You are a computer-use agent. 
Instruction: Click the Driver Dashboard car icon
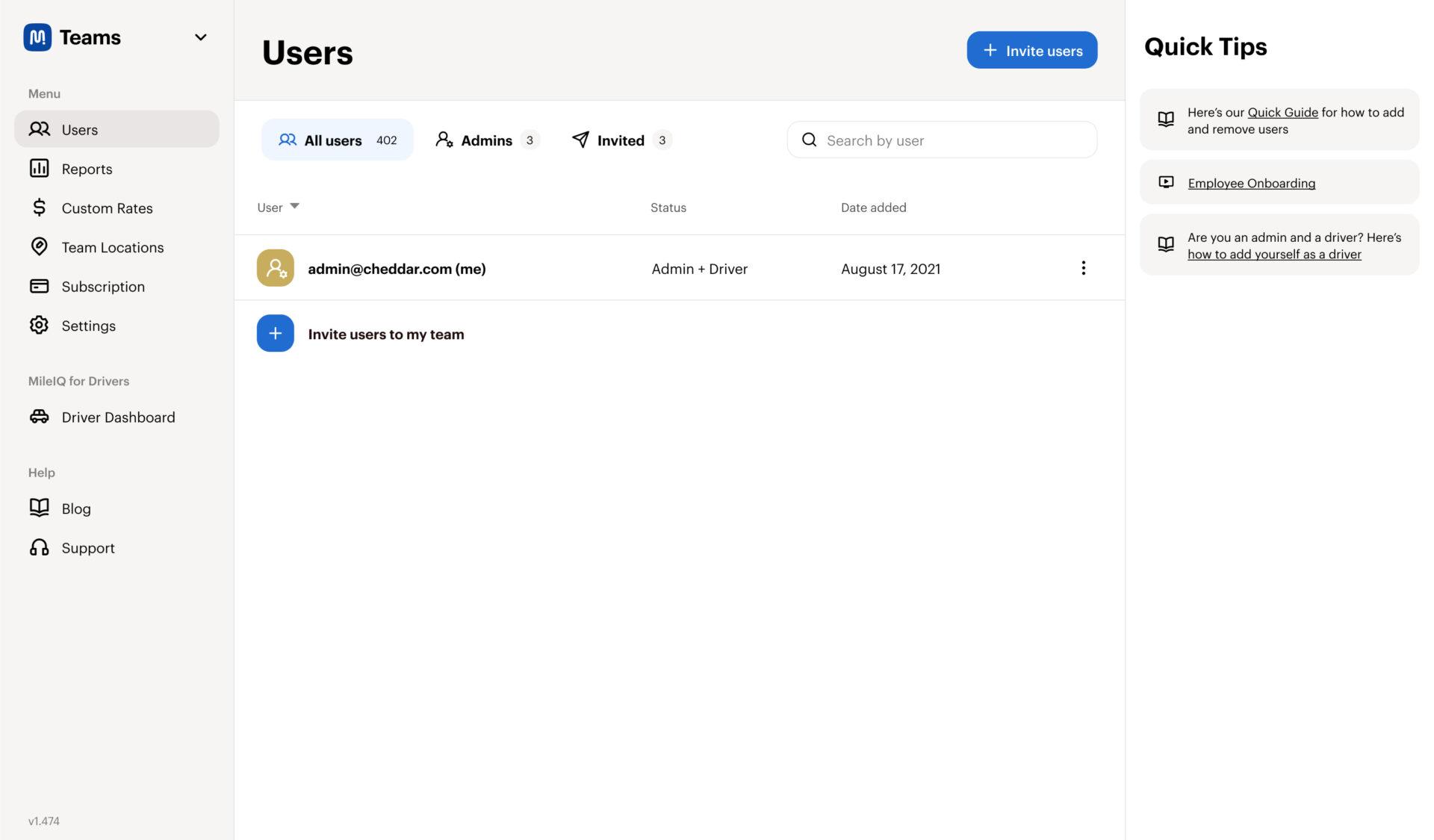39,417
